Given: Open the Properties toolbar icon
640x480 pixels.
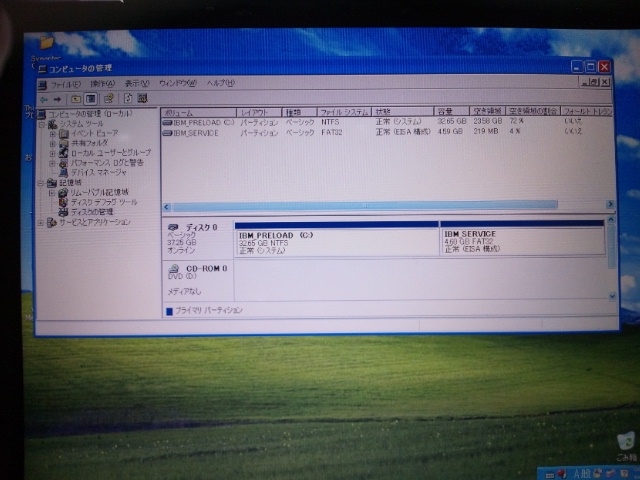Looking at the screenshot, I should pyautogui.click(x=109, y=98).
